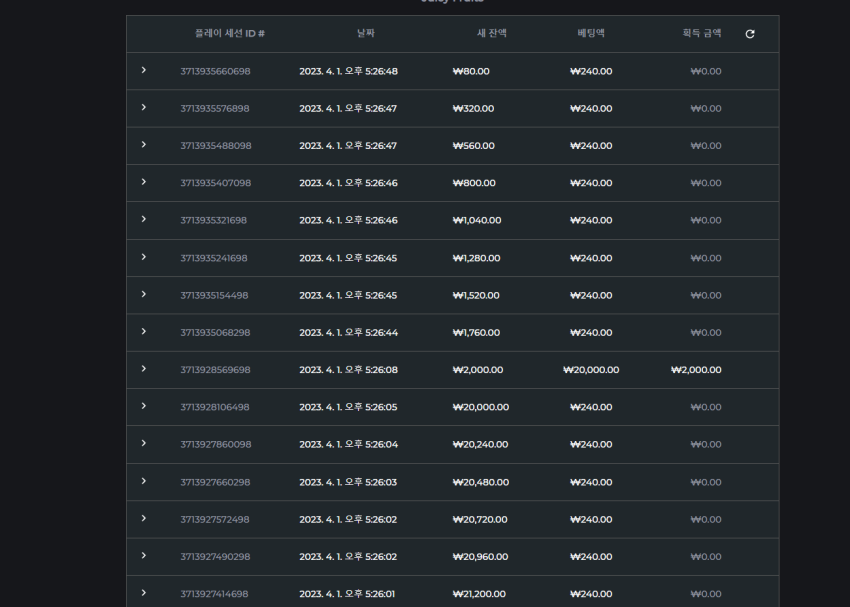This screenshot has height=607, width=850.
Task: Select session ID 3713928569698
Action: (215, 370)
